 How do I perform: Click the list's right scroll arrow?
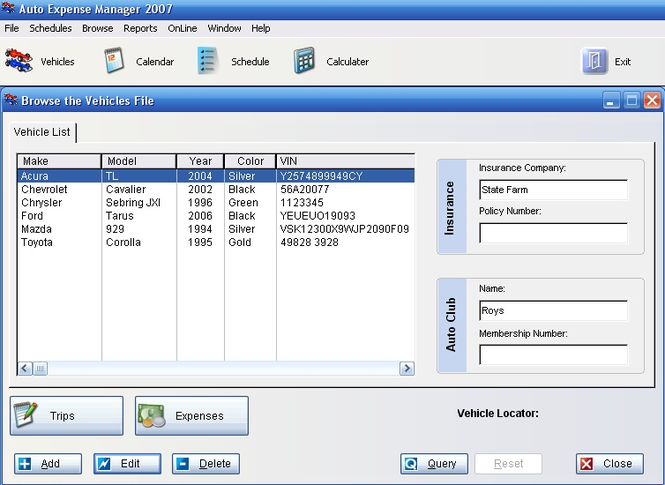[407, 368]
